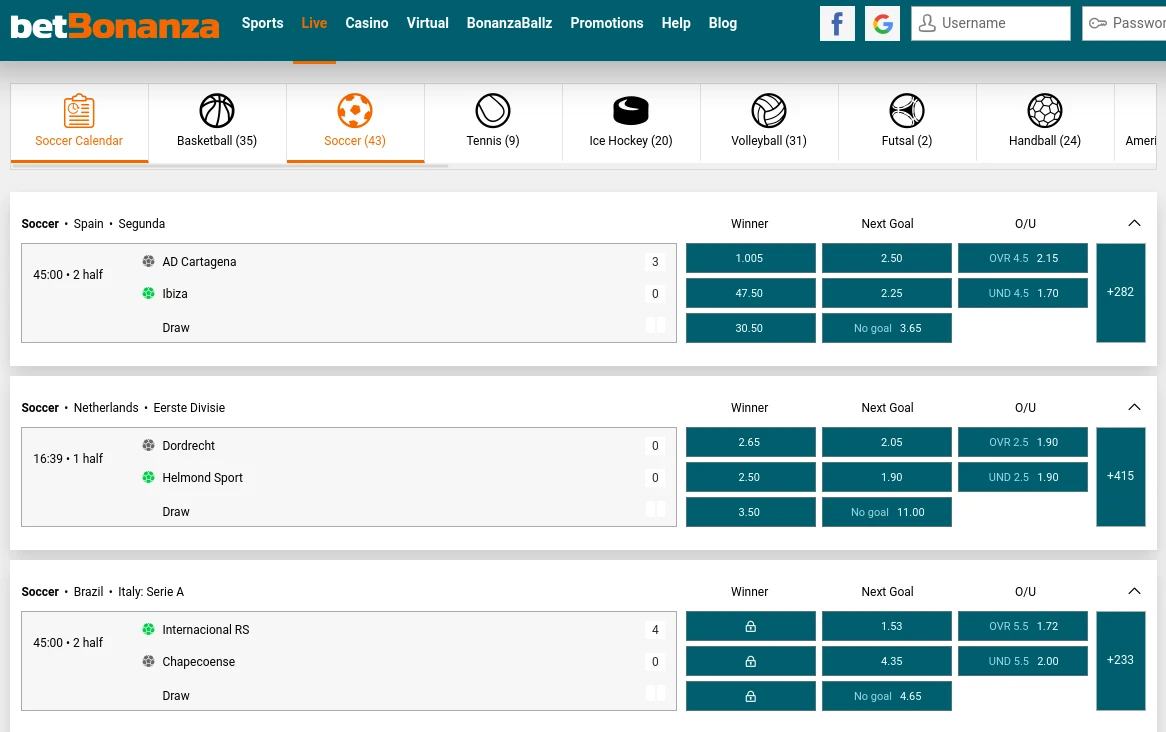
Task: Show +415 more markets for Dordrecht match
Action: pos(1120,476)
